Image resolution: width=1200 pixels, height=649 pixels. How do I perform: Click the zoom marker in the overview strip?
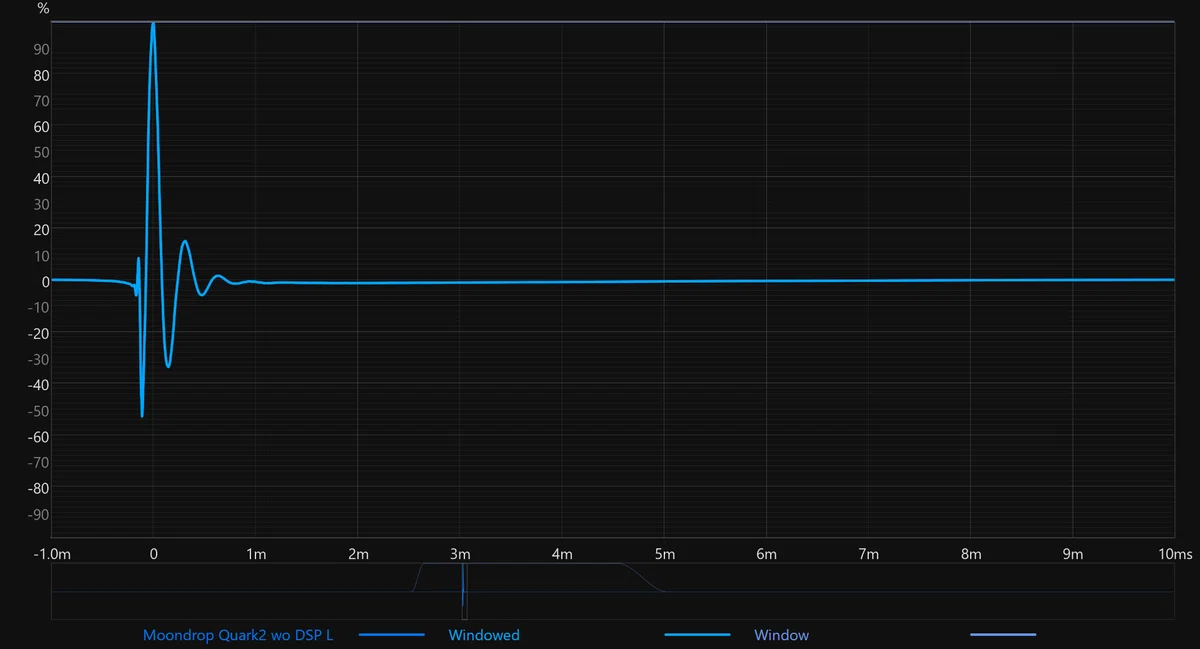pos(464,591)
